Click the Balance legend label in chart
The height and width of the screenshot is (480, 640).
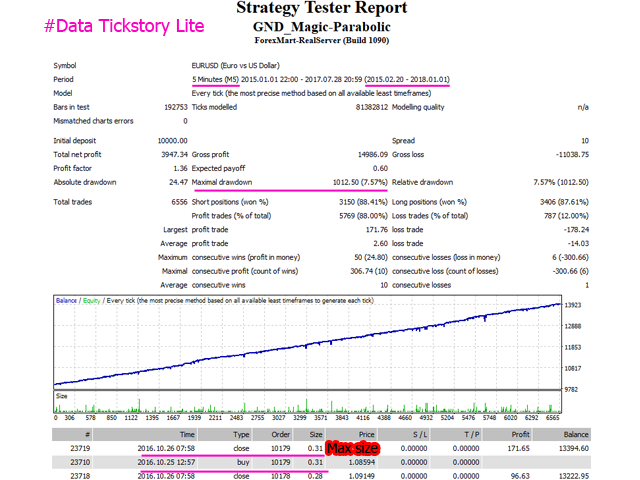66,300
